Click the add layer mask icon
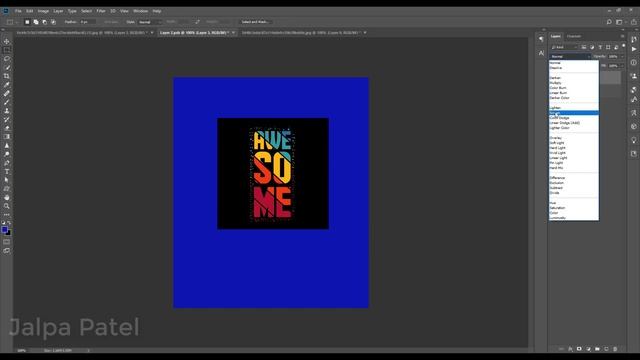 (x=579, y=349)
